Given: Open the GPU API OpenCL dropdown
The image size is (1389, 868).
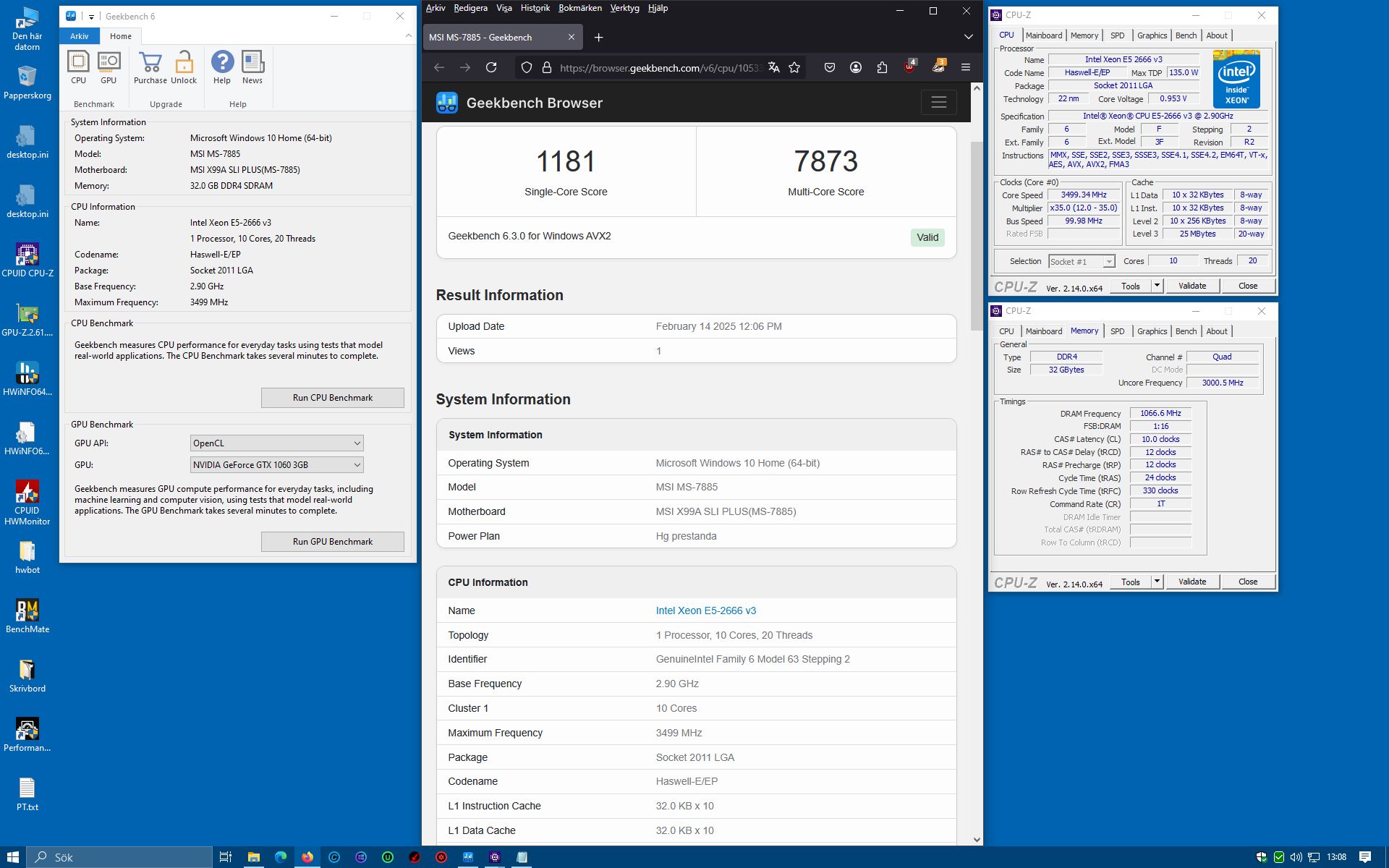Looking at the screenshot, I should pyautogui.click(x=277, y=443).
